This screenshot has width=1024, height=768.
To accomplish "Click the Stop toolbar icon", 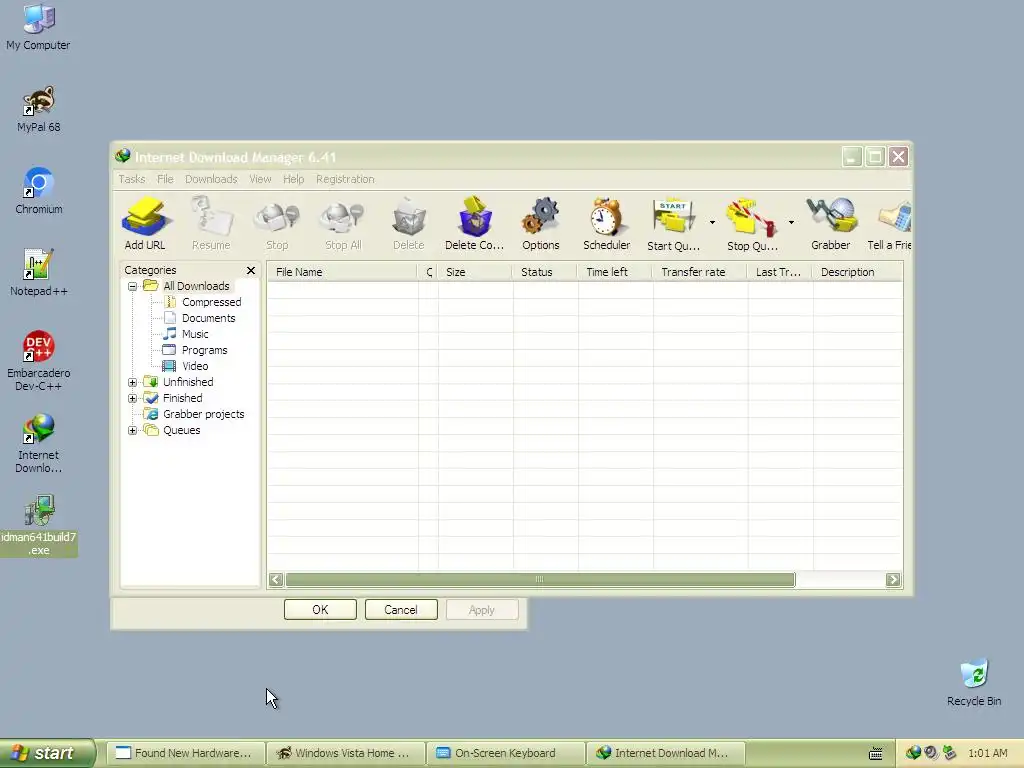I will pos(277,224).
